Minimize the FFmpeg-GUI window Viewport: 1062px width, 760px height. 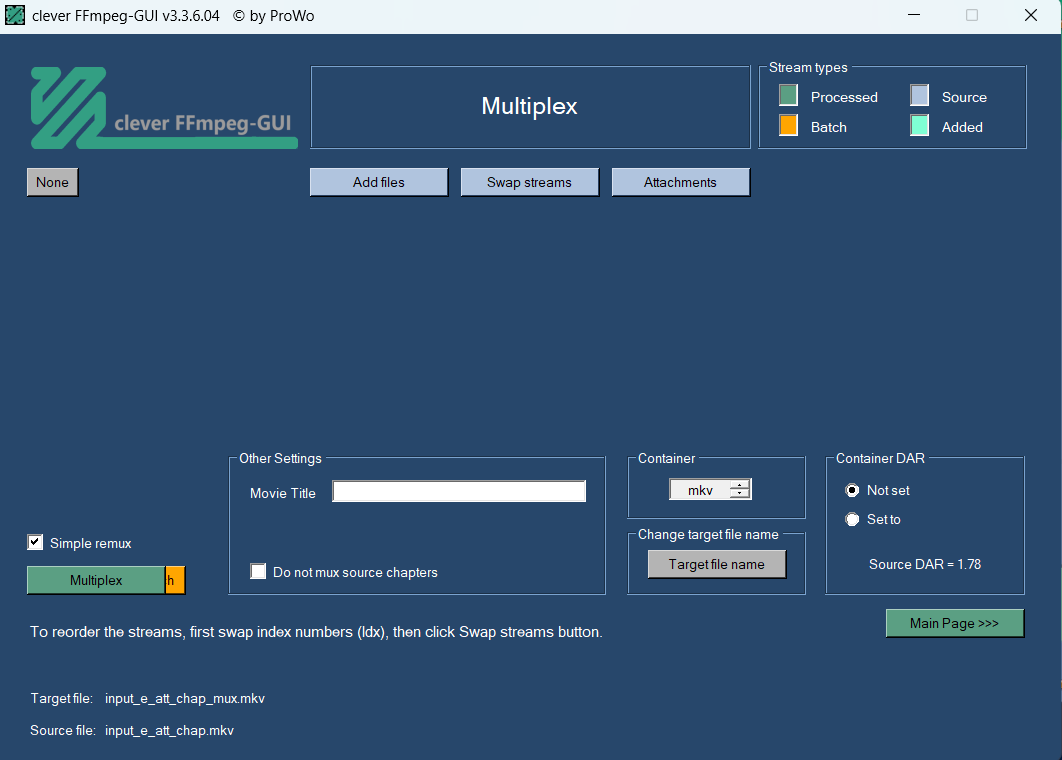coord(914,15)
